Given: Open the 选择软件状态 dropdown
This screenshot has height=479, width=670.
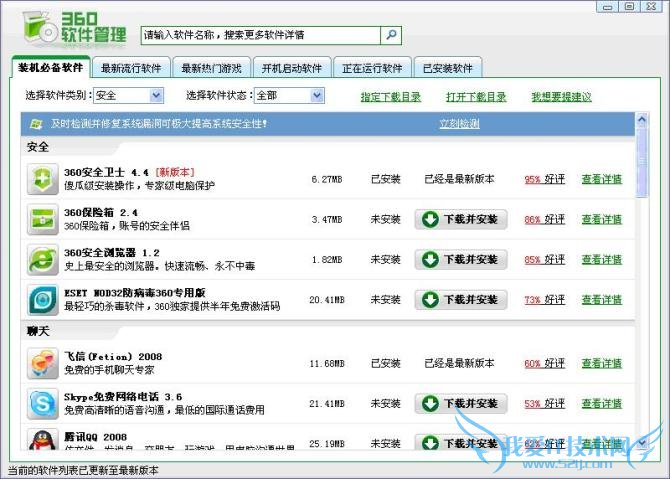Looking at the screenshot, I should click(289, 95).
